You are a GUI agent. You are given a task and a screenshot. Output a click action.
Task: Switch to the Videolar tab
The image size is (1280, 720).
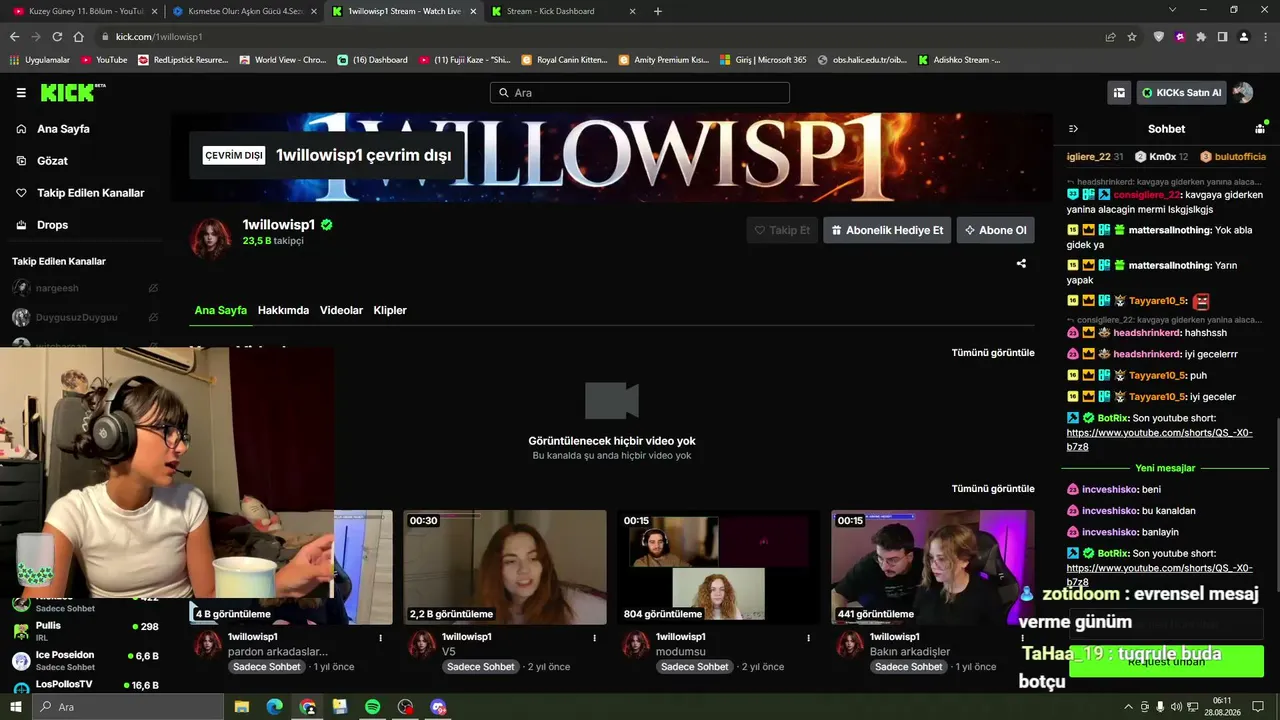point(341,310)
